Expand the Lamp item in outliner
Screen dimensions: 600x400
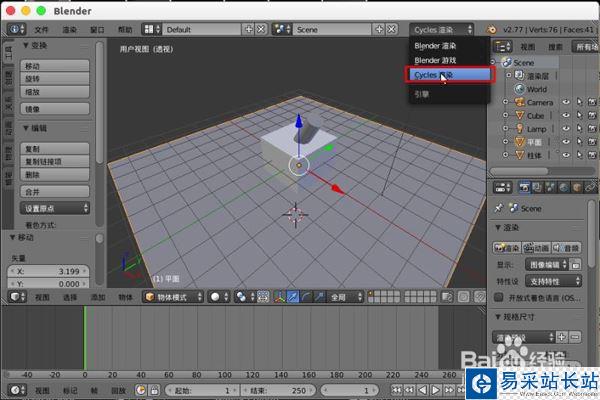pos(505,129)
